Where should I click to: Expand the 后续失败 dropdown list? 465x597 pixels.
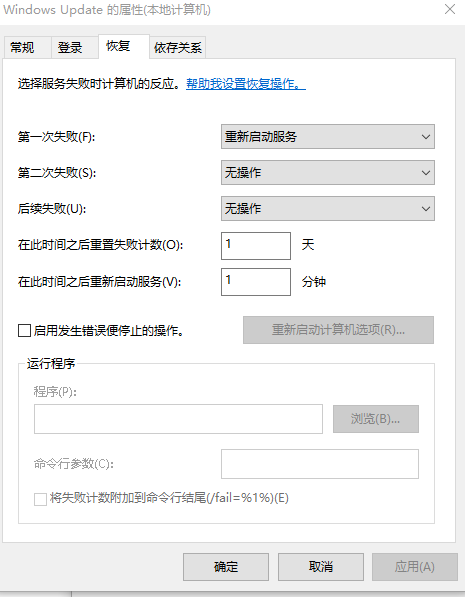point(328,208)
